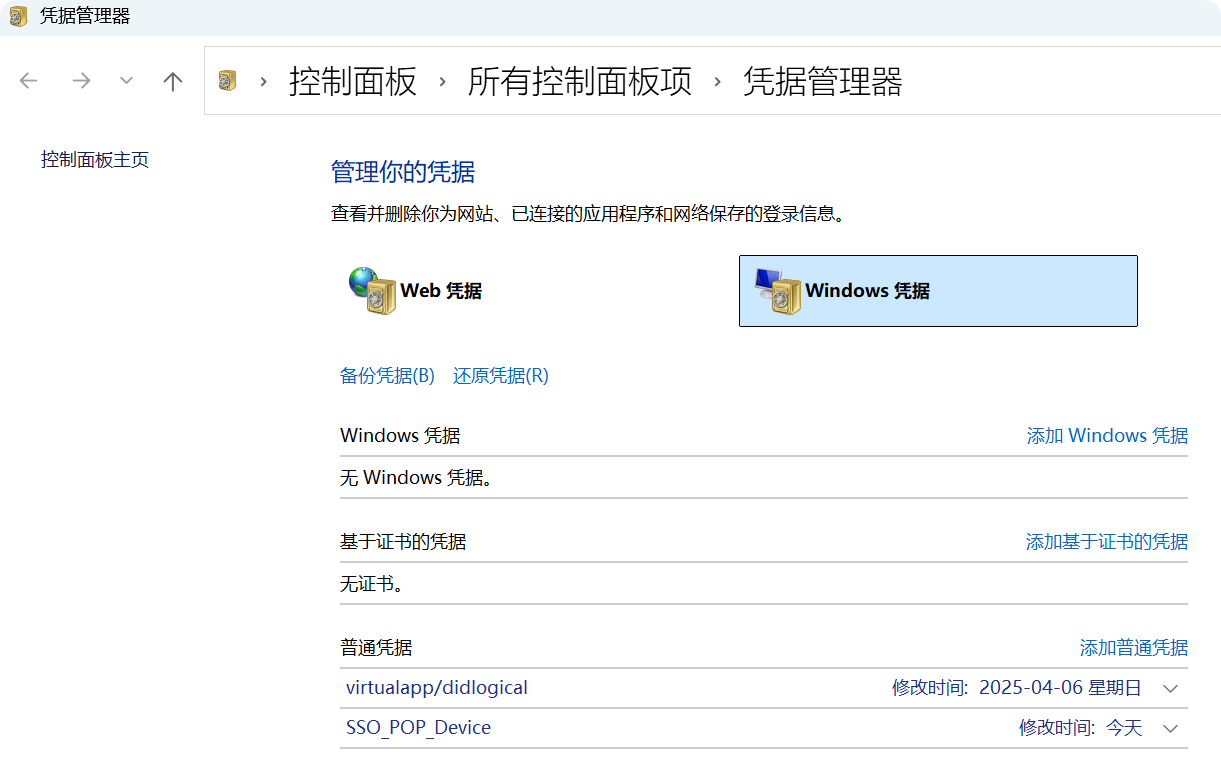The height and width of the screenshot is (767, 1221).
Task: Click 添加 Windows 凭据 link
Action: (1107, 435)
